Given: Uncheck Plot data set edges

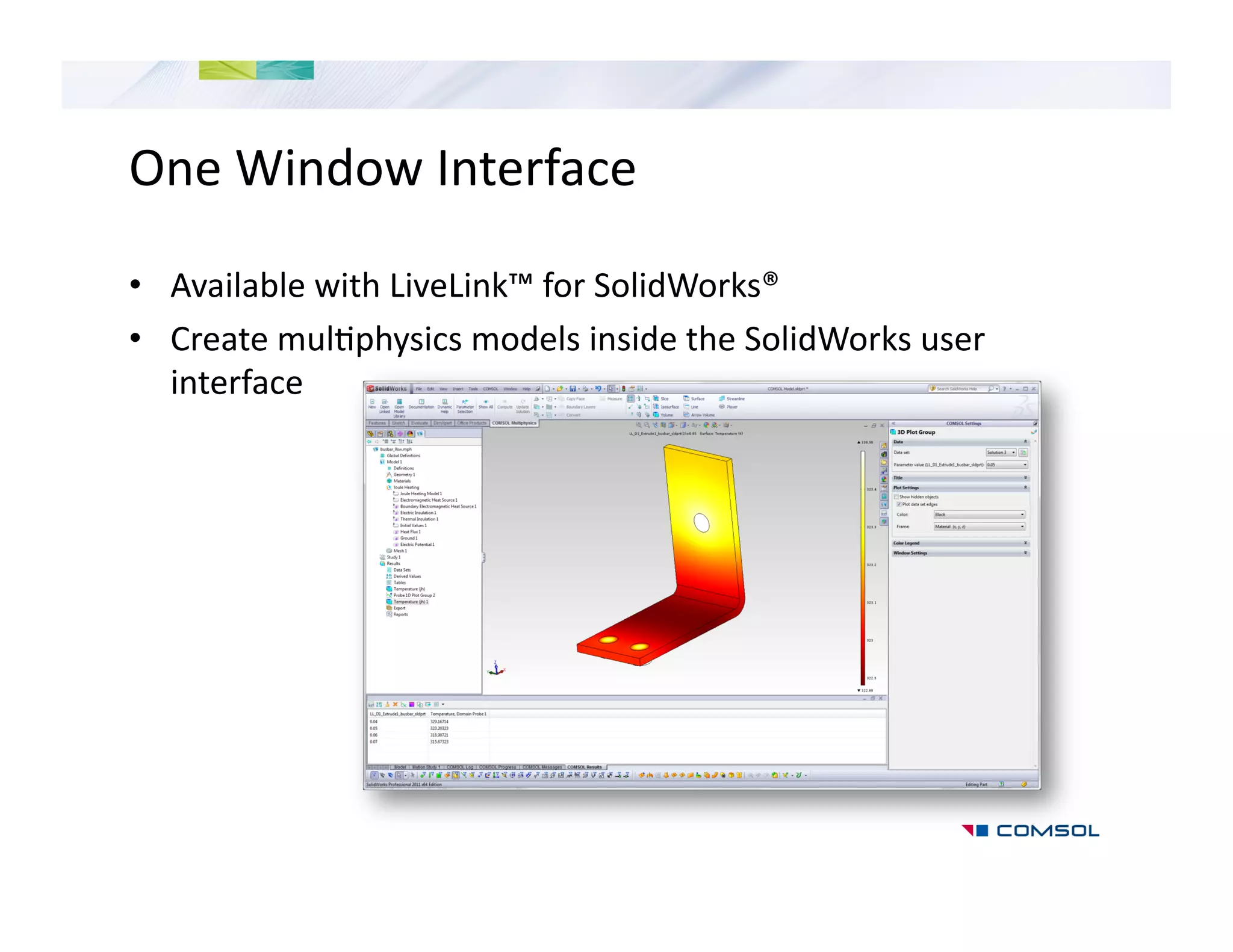Looking at the screenshot, I should point(899,504).
